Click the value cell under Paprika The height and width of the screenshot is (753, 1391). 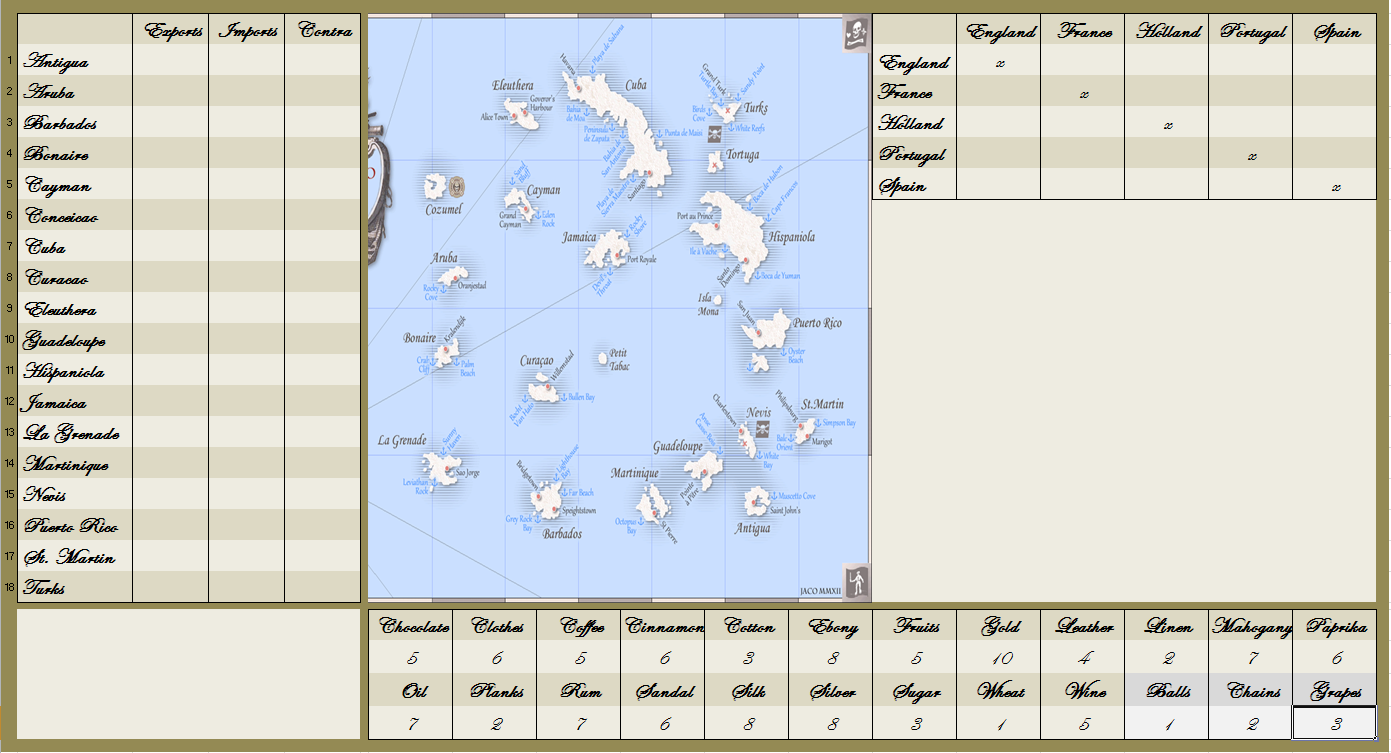point(1335,657)
